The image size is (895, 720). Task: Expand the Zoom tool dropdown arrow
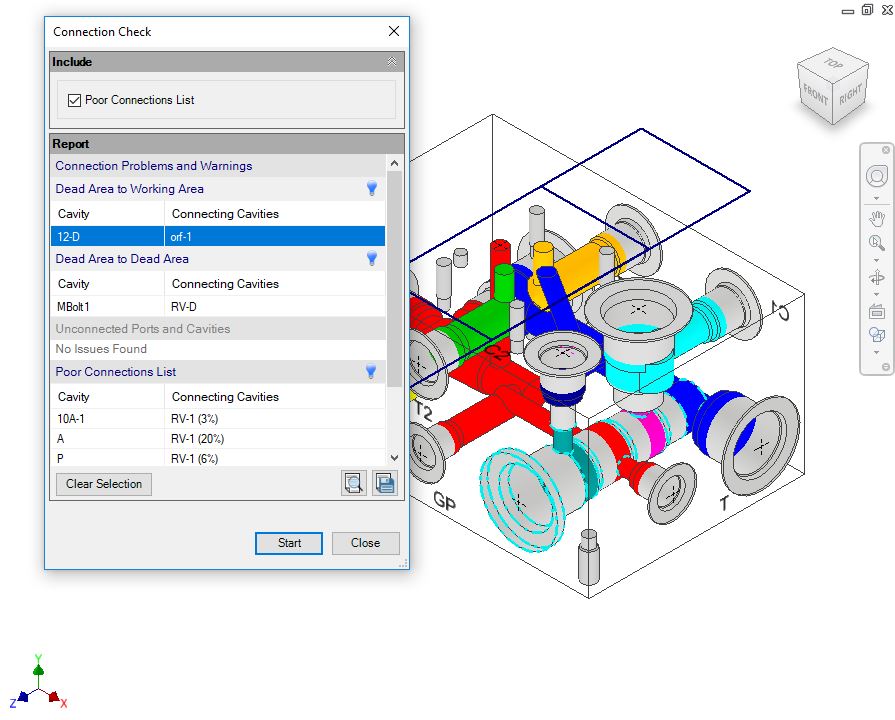point(877,260)
